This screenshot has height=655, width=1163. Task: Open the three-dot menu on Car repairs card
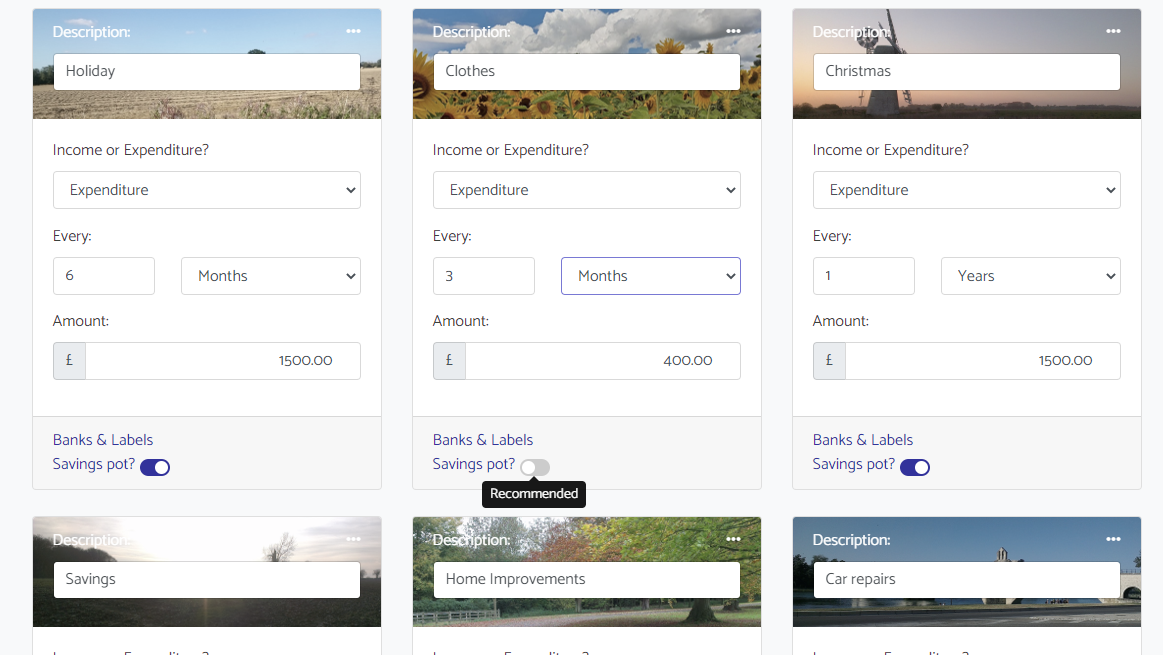click(x=1113, y=539)
